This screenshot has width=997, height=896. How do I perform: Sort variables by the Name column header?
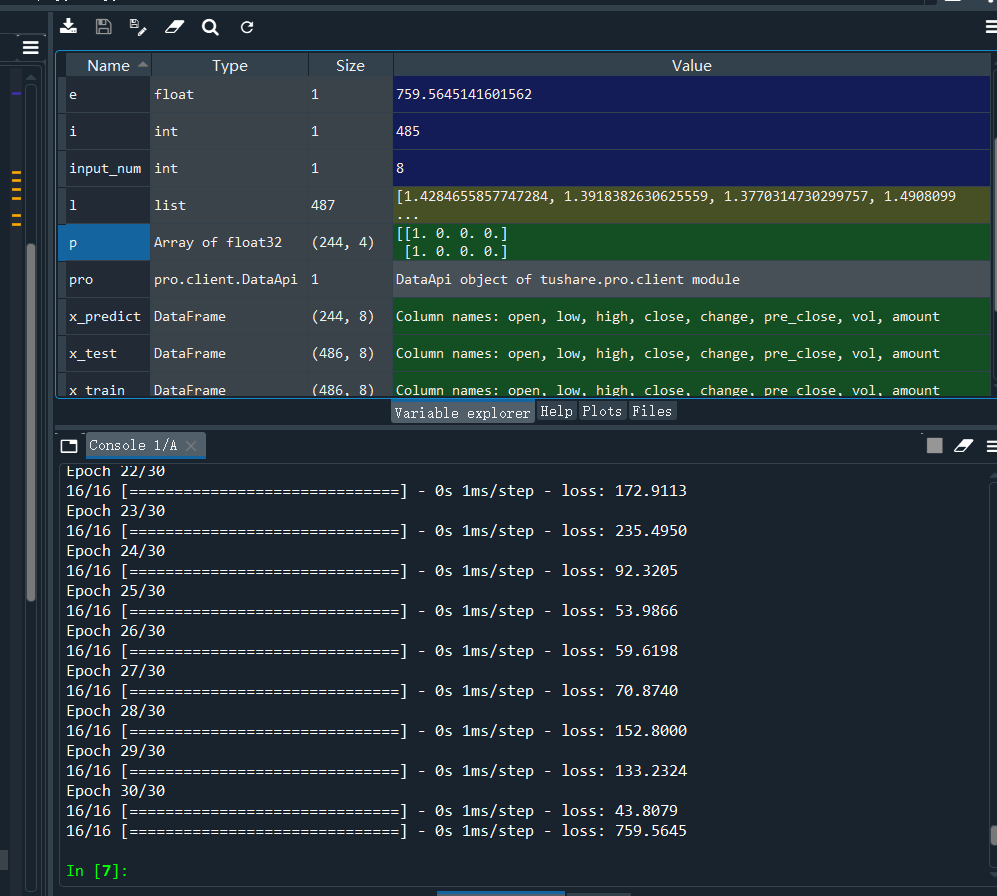coord(108,65)
